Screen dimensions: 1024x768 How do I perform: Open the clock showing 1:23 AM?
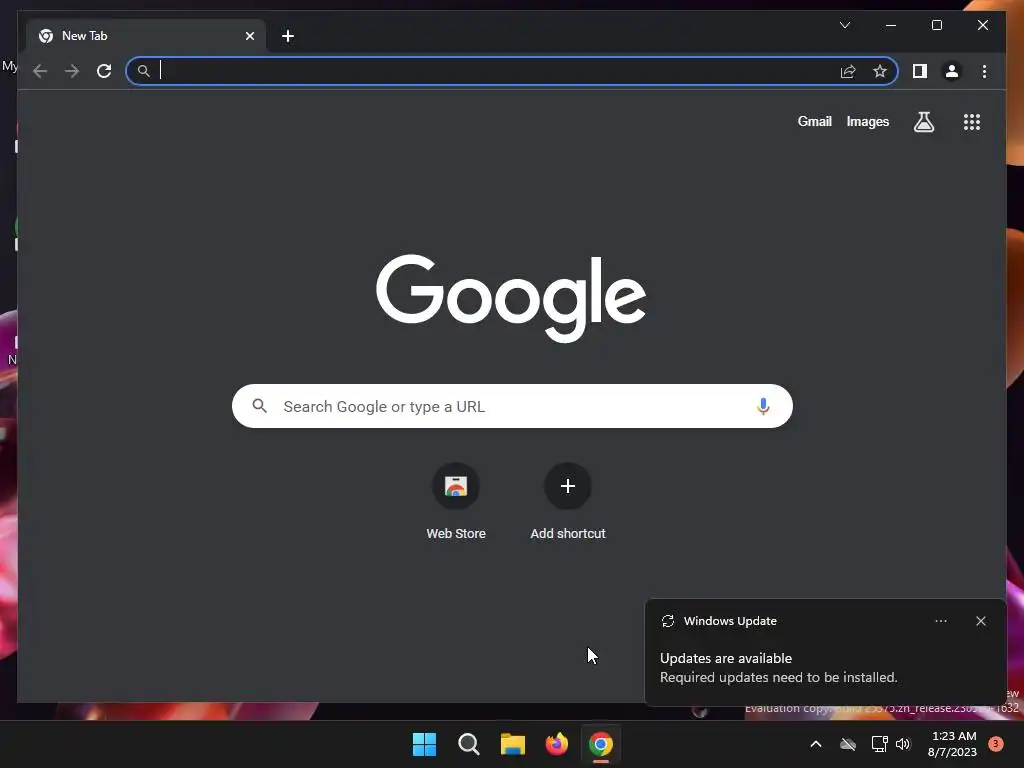(952, 744)
